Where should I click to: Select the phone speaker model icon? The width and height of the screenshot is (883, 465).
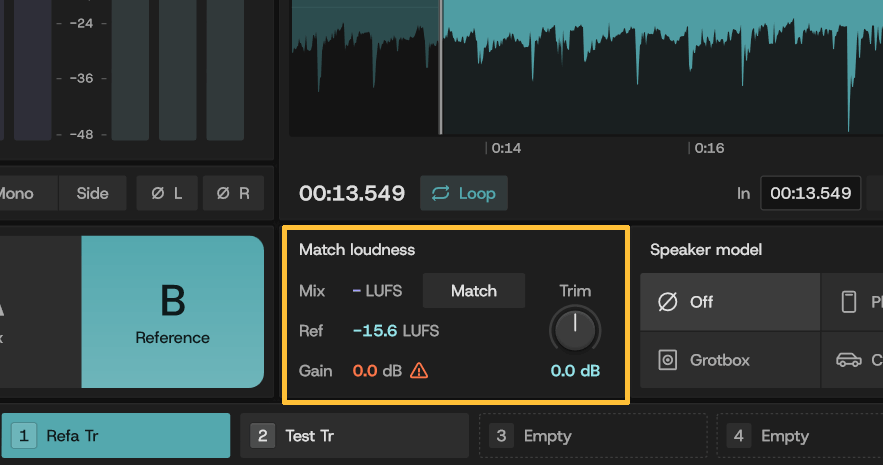point(849,302)
